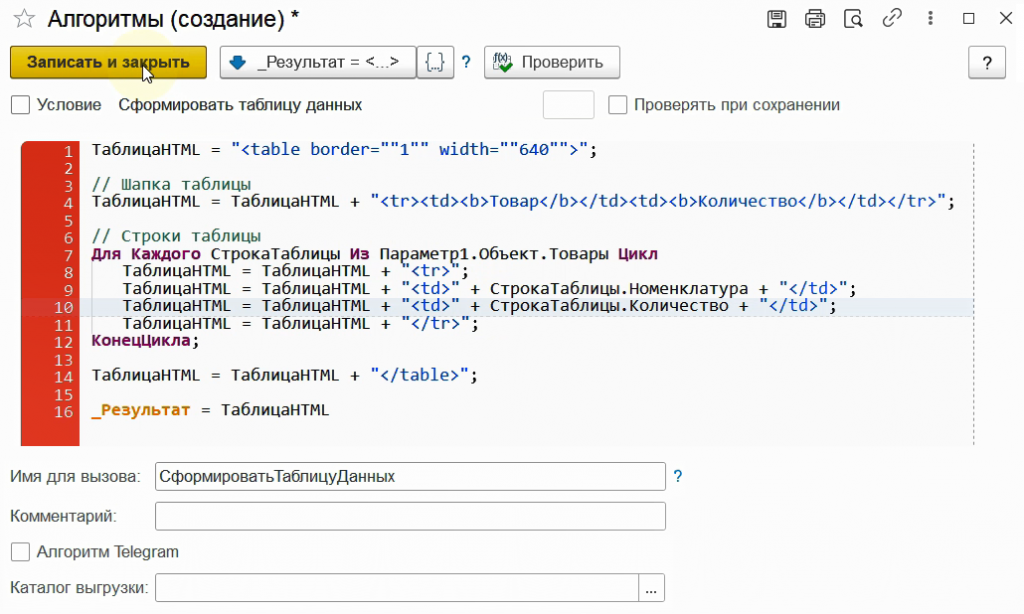Click the curly braces {...} button

pos(435,62)
